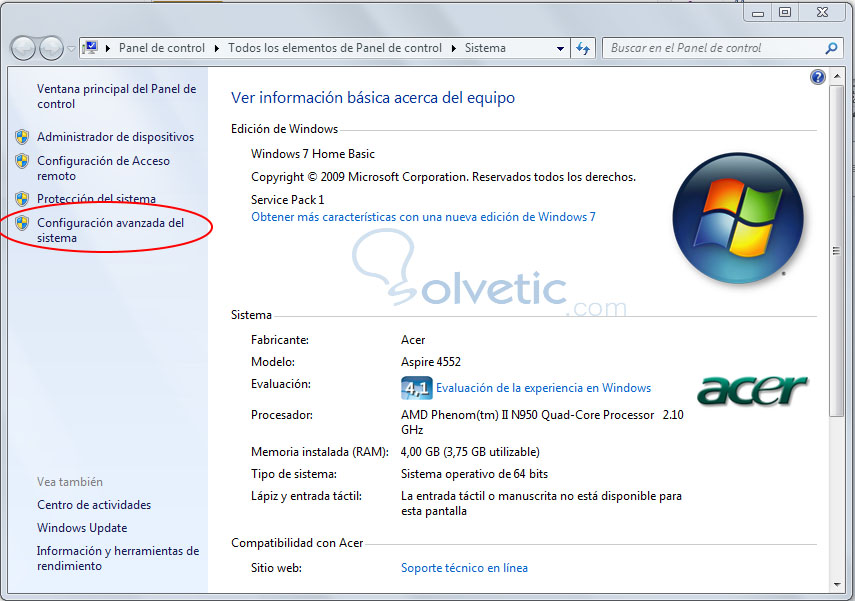Click Obtener más características con nueva edición link
The image size is (855, 601).
[423, 217]
